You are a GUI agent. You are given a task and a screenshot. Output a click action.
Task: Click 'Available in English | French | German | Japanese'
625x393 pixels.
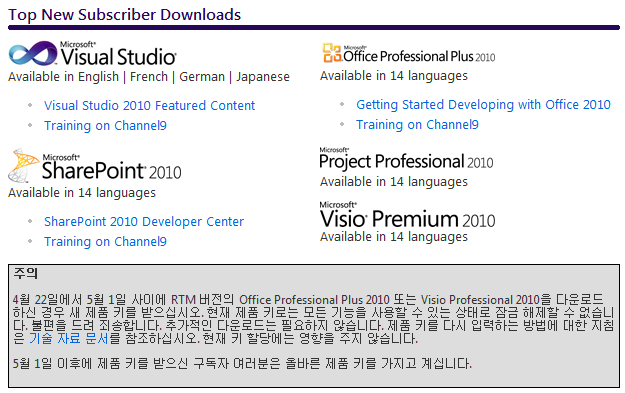click(149, 77)
